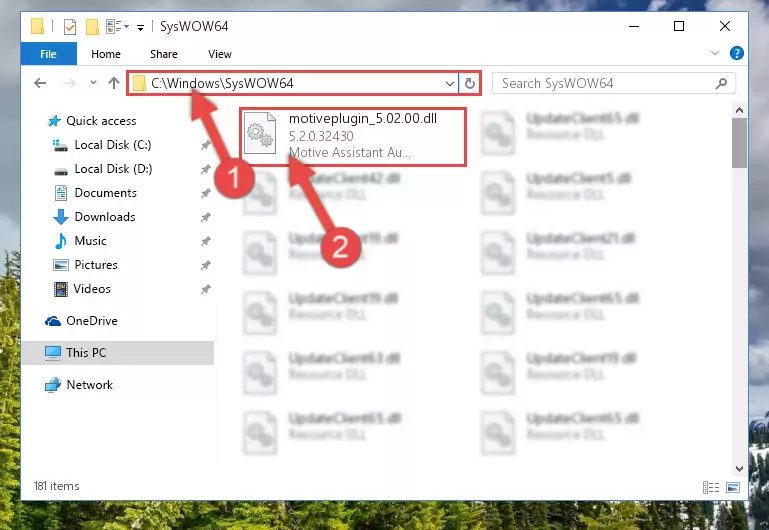
Task: Select OneDrive in the navigation pane
Action: pos(92,321)
